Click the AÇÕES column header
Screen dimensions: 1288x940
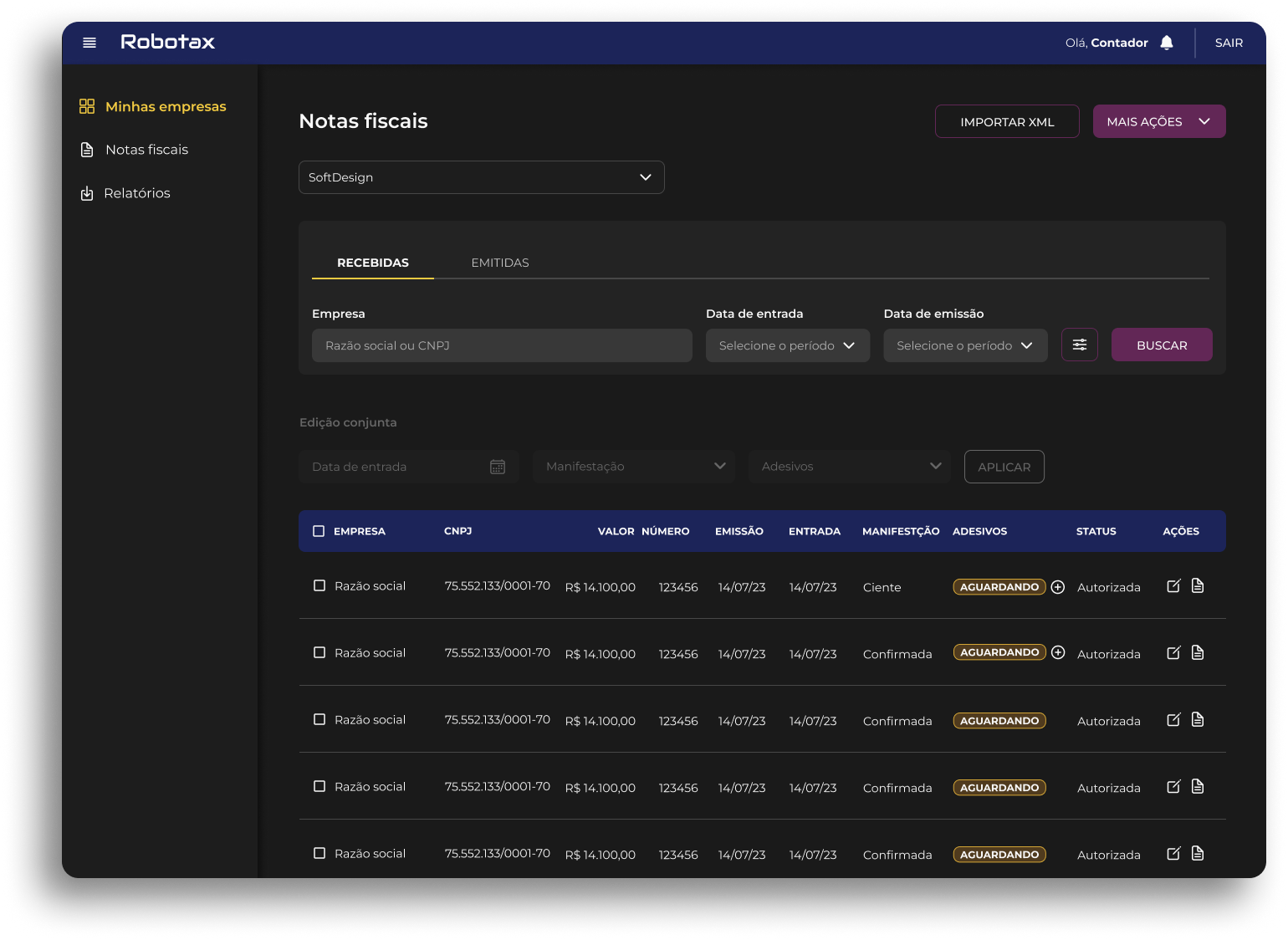(1181, 531)
